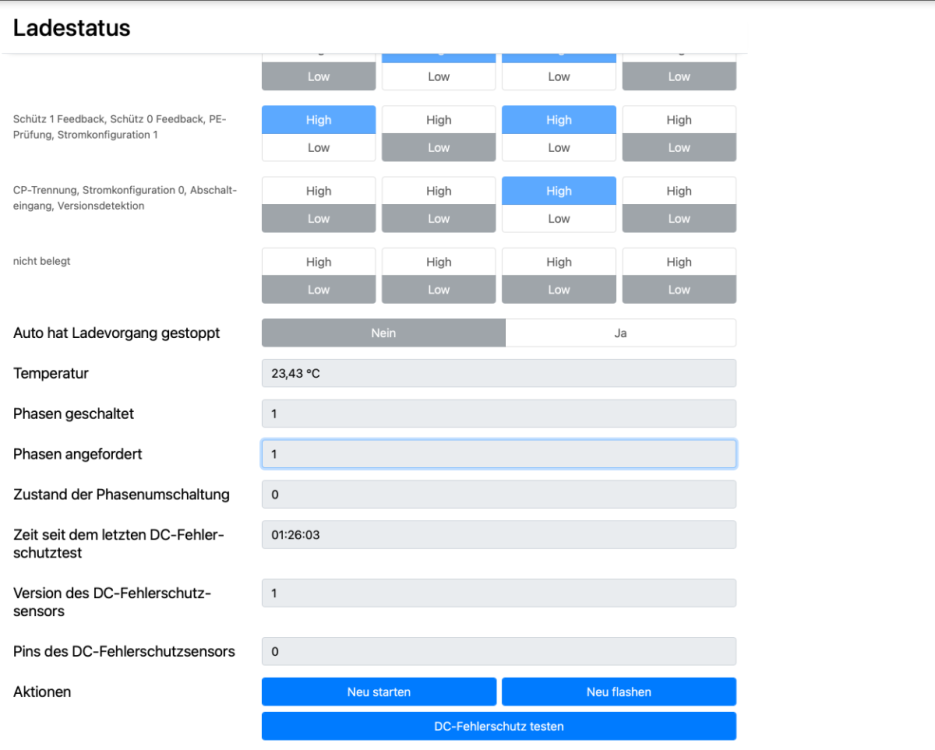Select Ja for Auto hat Ladevorgang gestoppt
The height and width of the screenshot is (750, 935).
[620, 333]
